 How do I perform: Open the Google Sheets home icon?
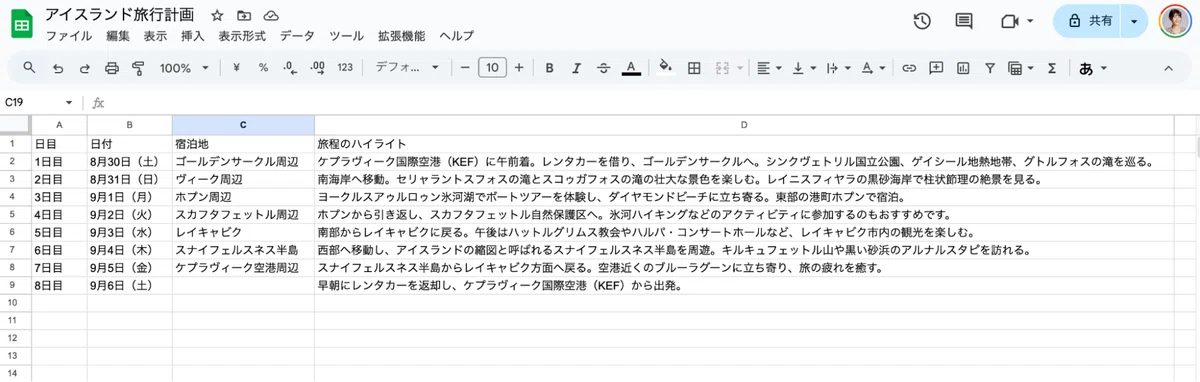tap(22, 25)
